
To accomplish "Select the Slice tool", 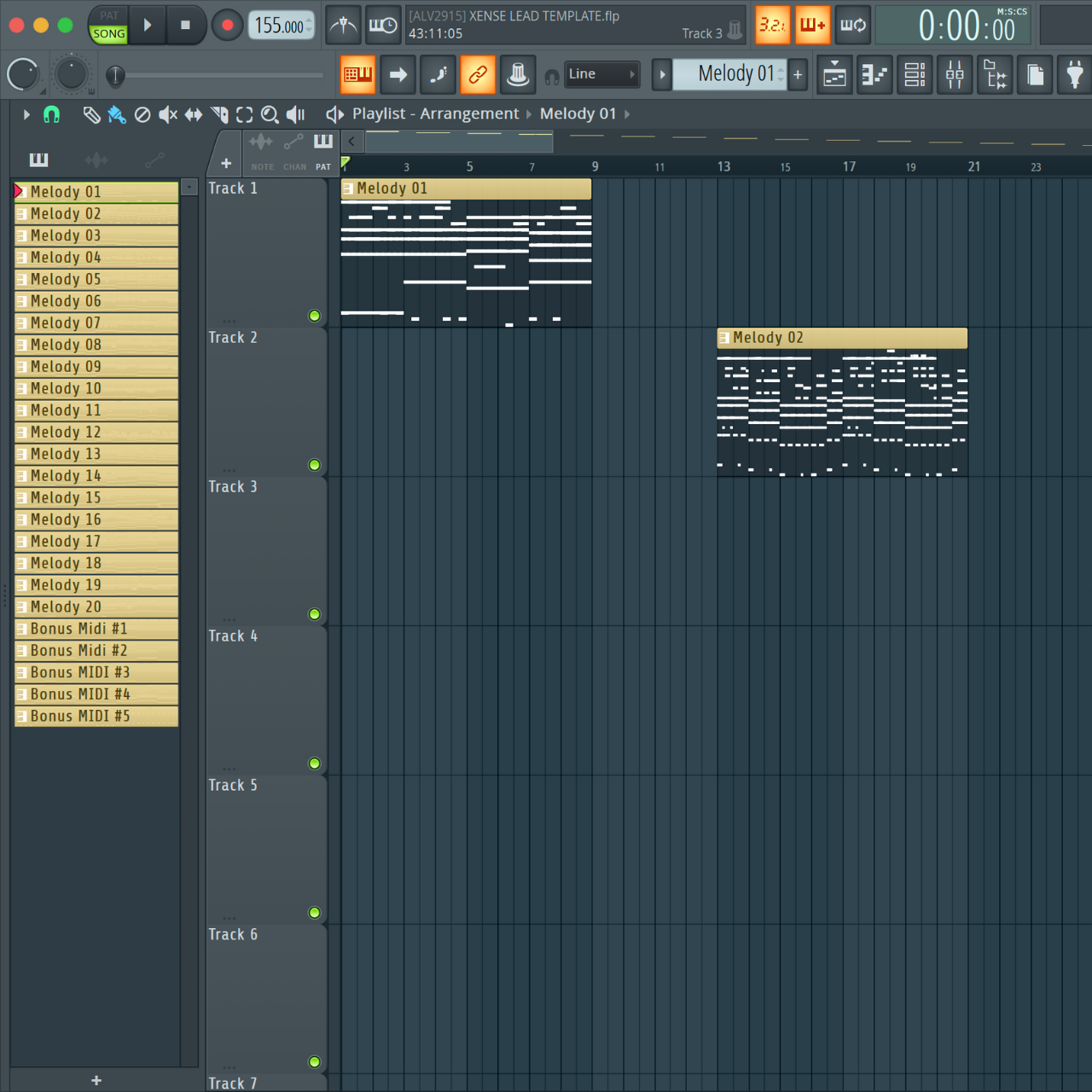I will coord(219,114).
